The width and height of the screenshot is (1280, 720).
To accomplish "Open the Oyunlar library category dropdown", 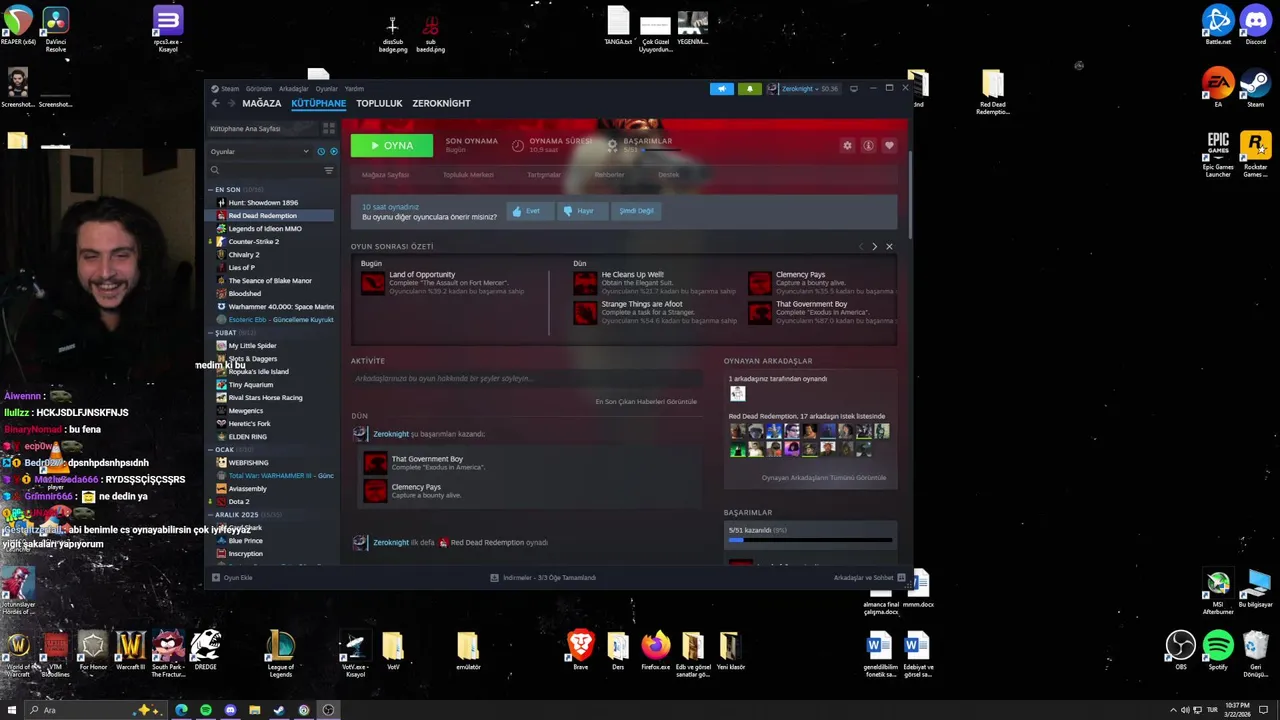I will point(260,151).
